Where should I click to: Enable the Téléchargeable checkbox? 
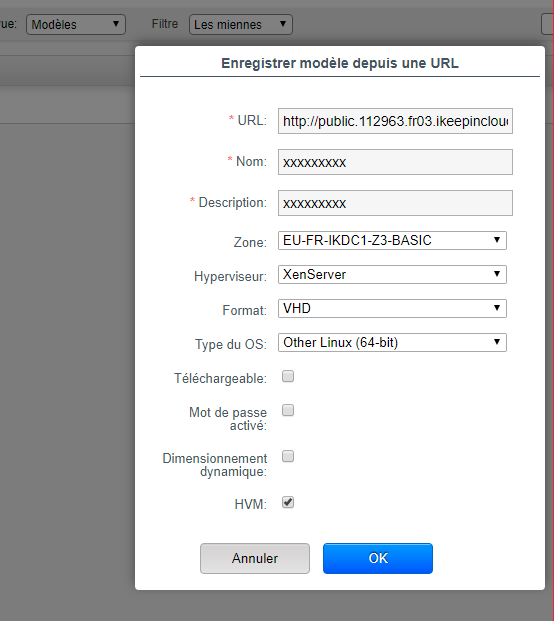288,376
